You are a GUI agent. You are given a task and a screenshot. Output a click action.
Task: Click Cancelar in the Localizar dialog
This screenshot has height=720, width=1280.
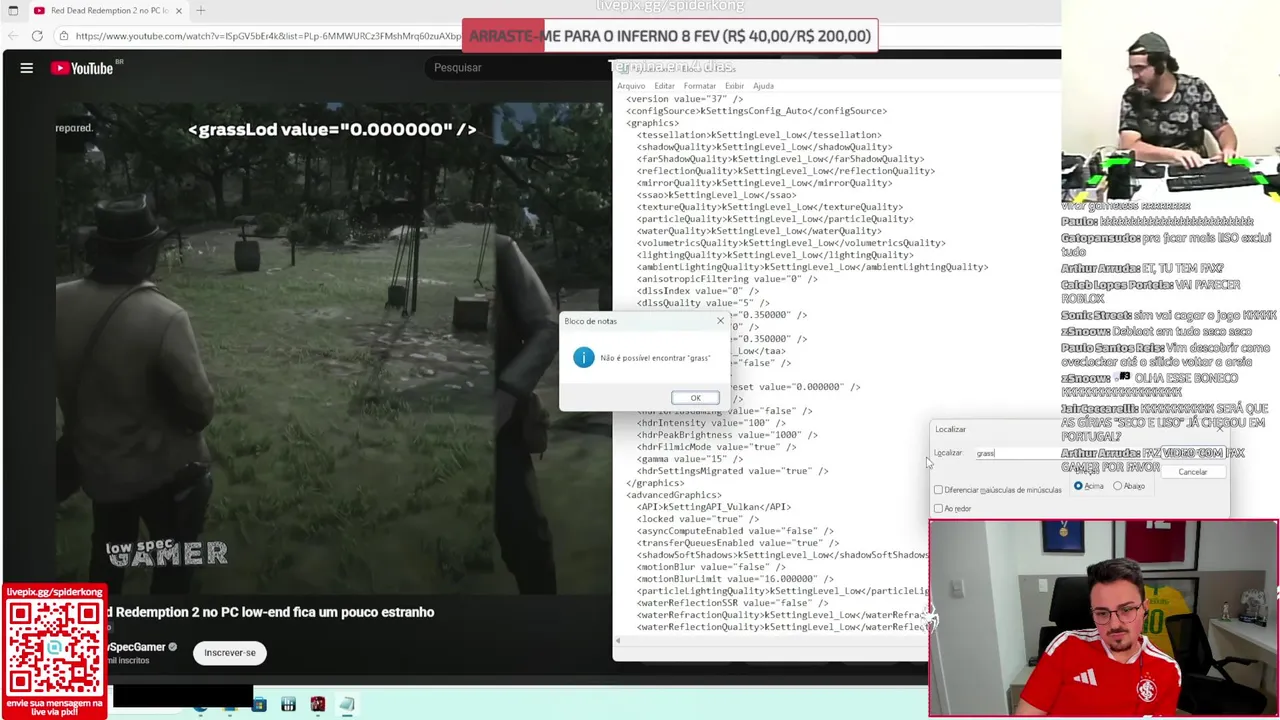coord(1192,472)
